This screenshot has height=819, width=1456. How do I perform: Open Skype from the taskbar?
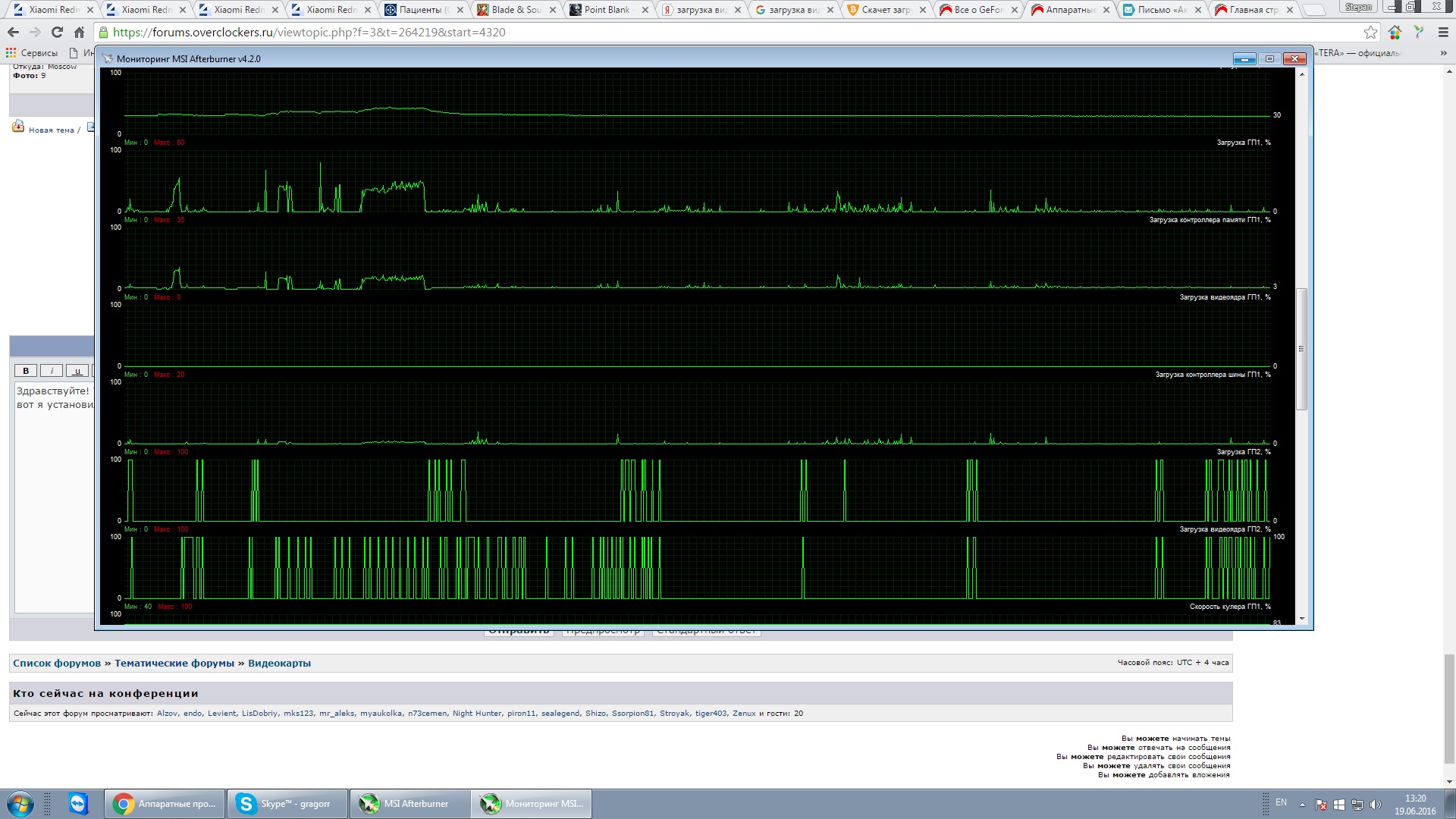pyautogui.click(x=287, y=804)
